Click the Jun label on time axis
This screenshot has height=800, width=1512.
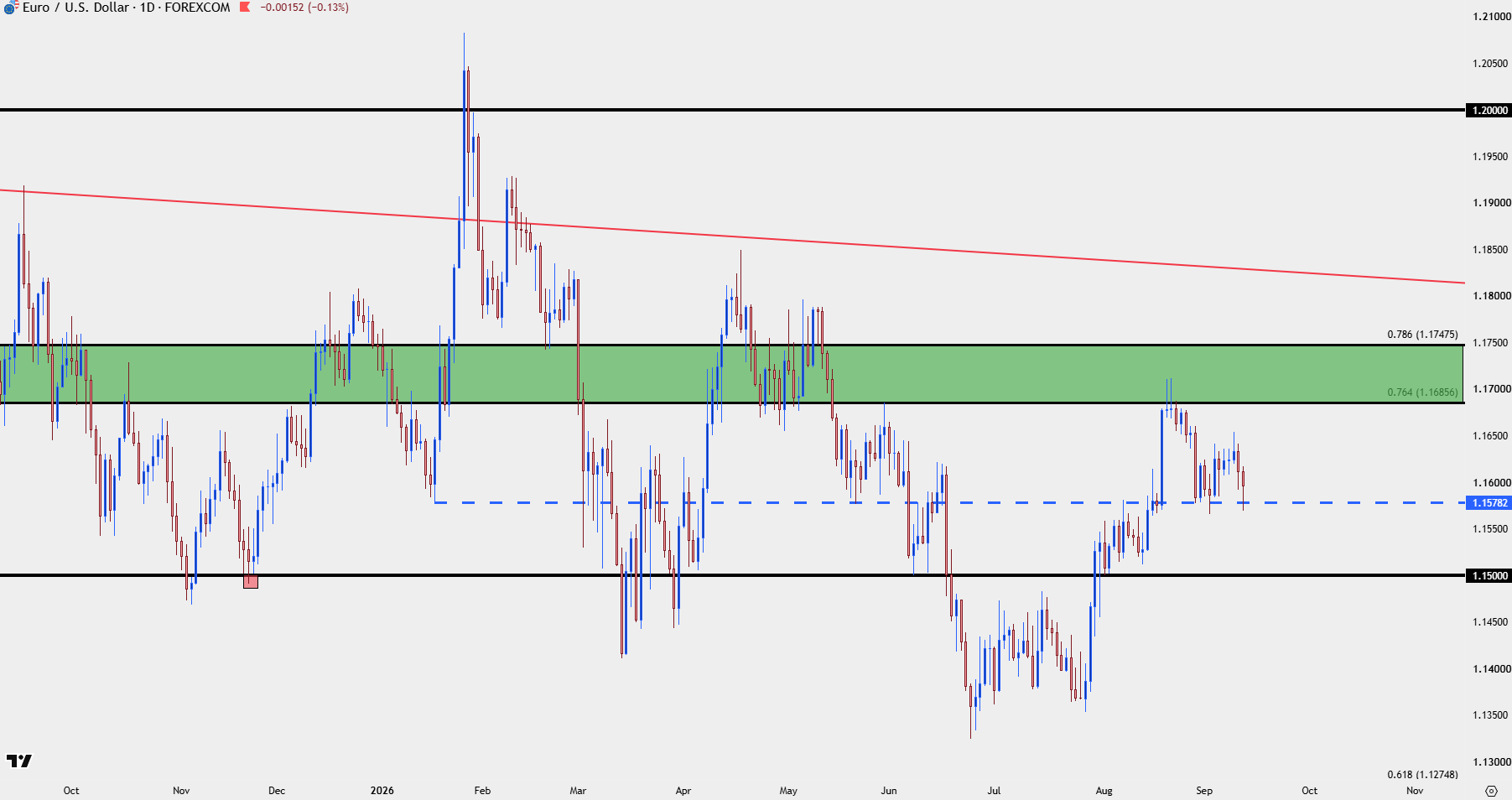889,791
